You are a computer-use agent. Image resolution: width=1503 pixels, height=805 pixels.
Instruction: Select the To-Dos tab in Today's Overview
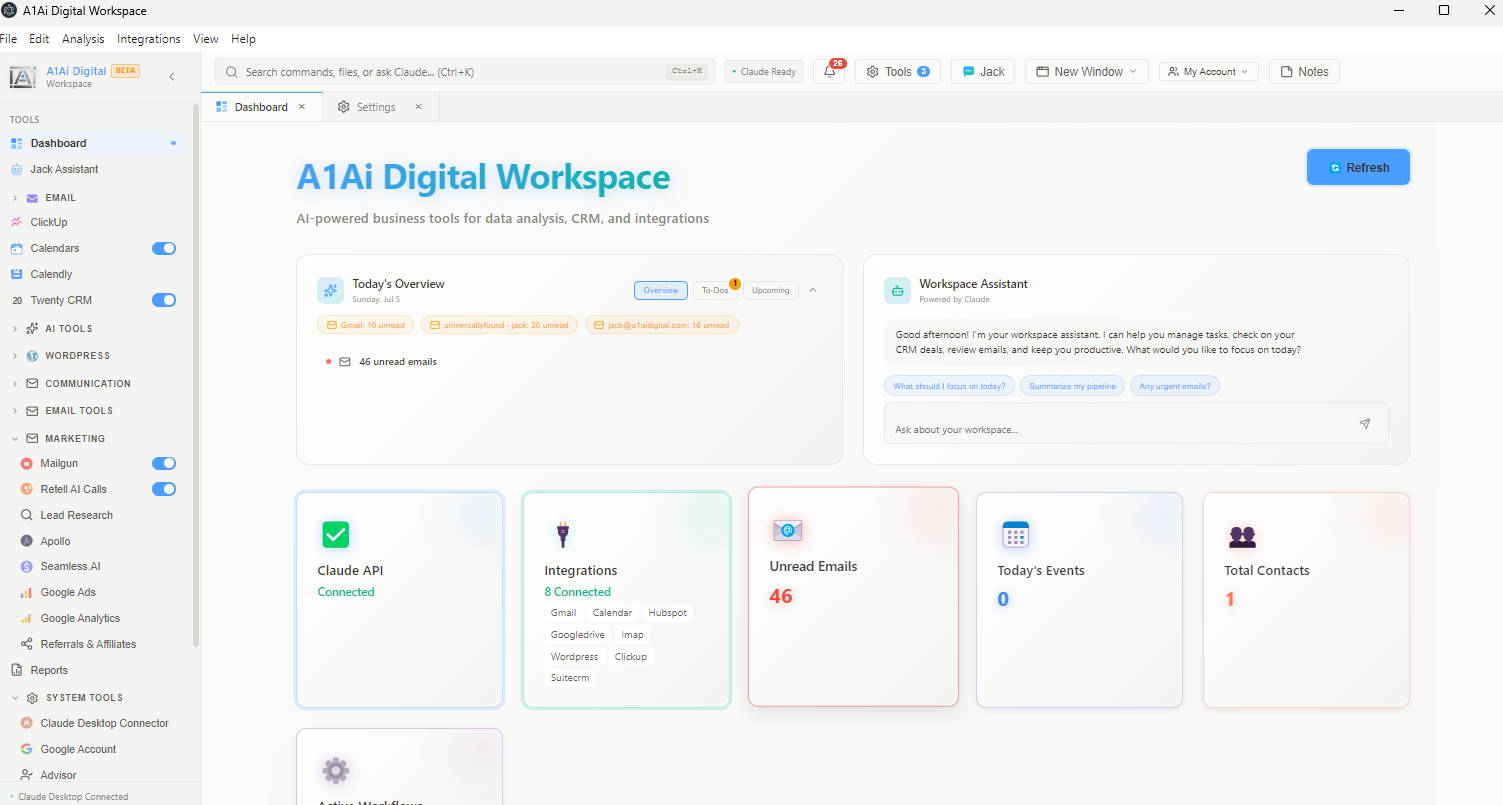tap(715, 290)
